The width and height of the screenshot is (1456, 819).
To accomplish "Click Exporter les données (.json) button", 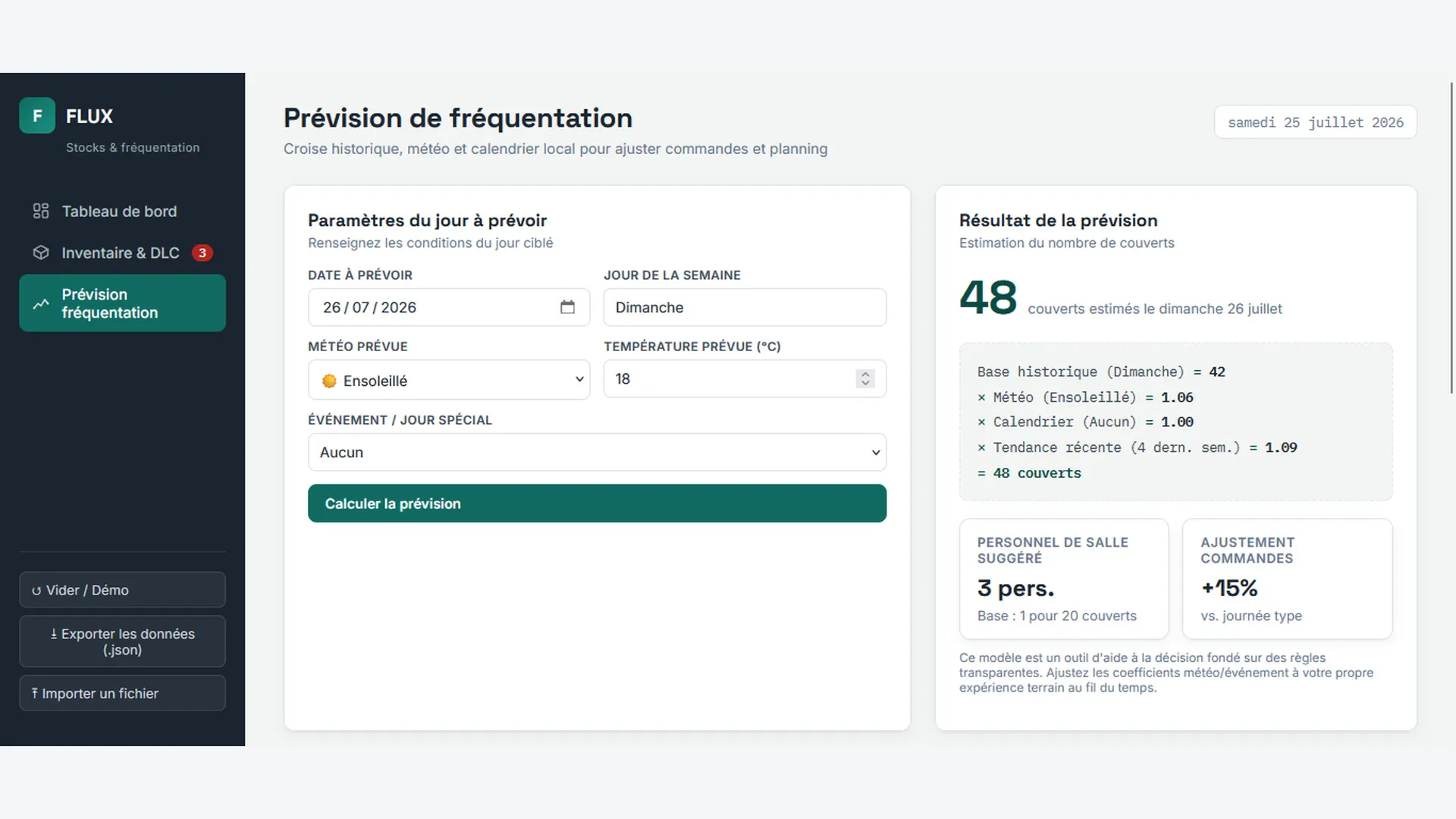I will point(122,642).
